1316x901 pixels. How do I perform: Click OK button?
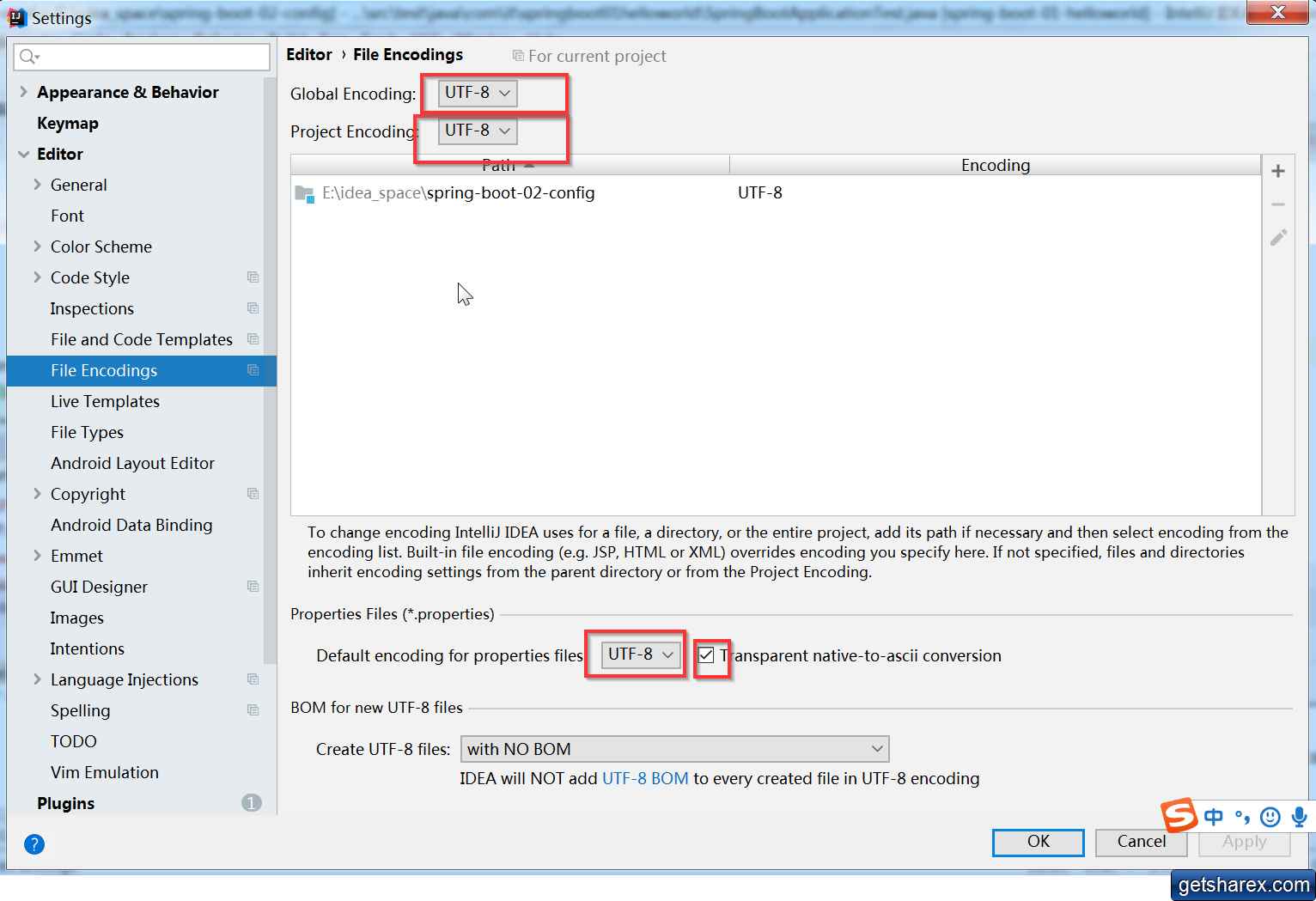point(1039,842)
